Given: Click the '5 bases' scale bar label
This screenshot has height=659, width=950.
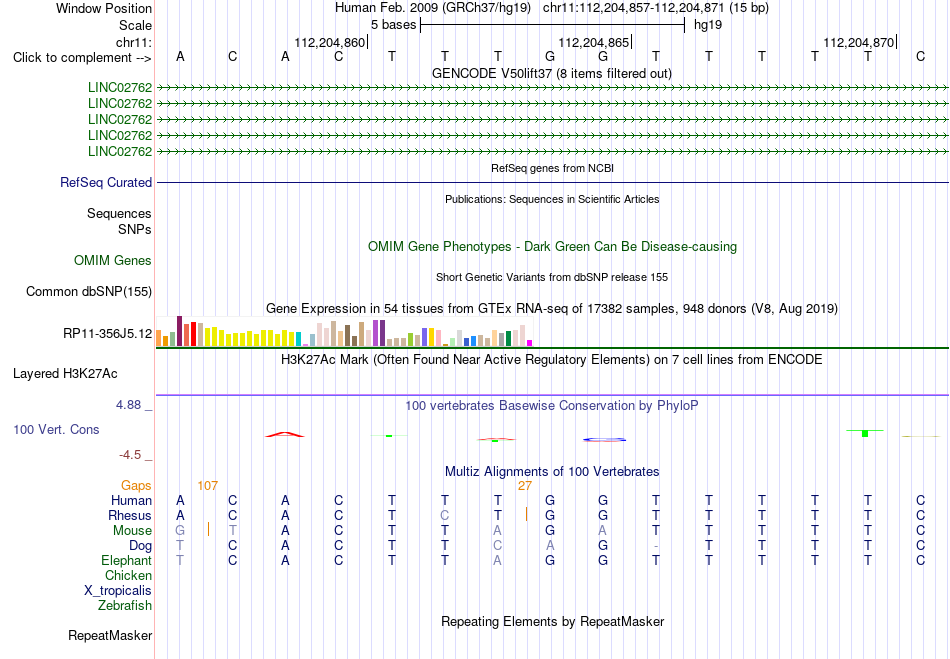Looking at the screenshot, I should [x=394, y=25].
